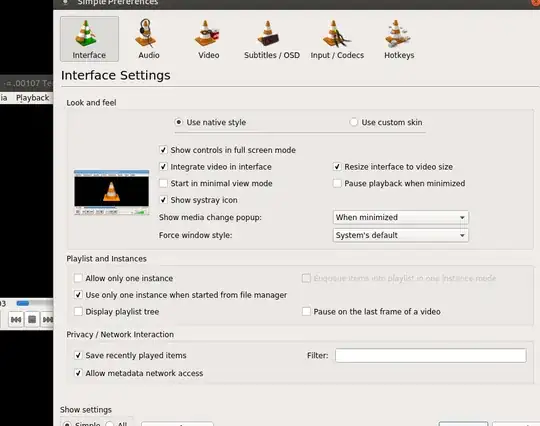Screen dimensions: 540x426
Task: Open the Input / Codecs settings category
Action: pos(337,39)
